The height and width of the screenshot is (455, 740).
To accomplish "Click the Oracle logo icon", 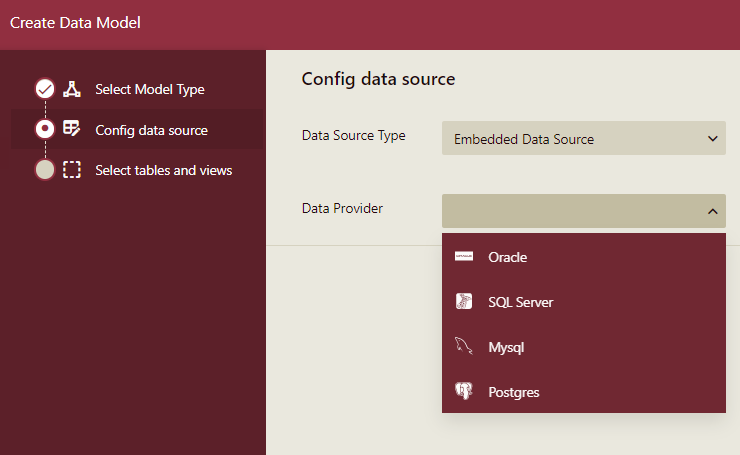I will pyautogui.click(x=463, y=256).
